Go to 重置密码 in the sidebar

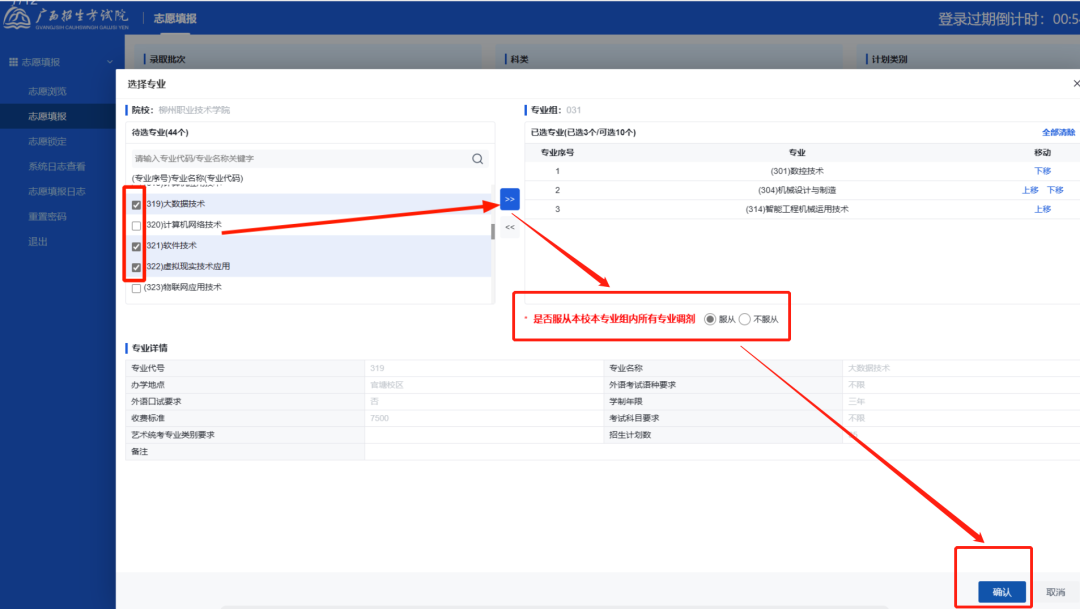47,216
